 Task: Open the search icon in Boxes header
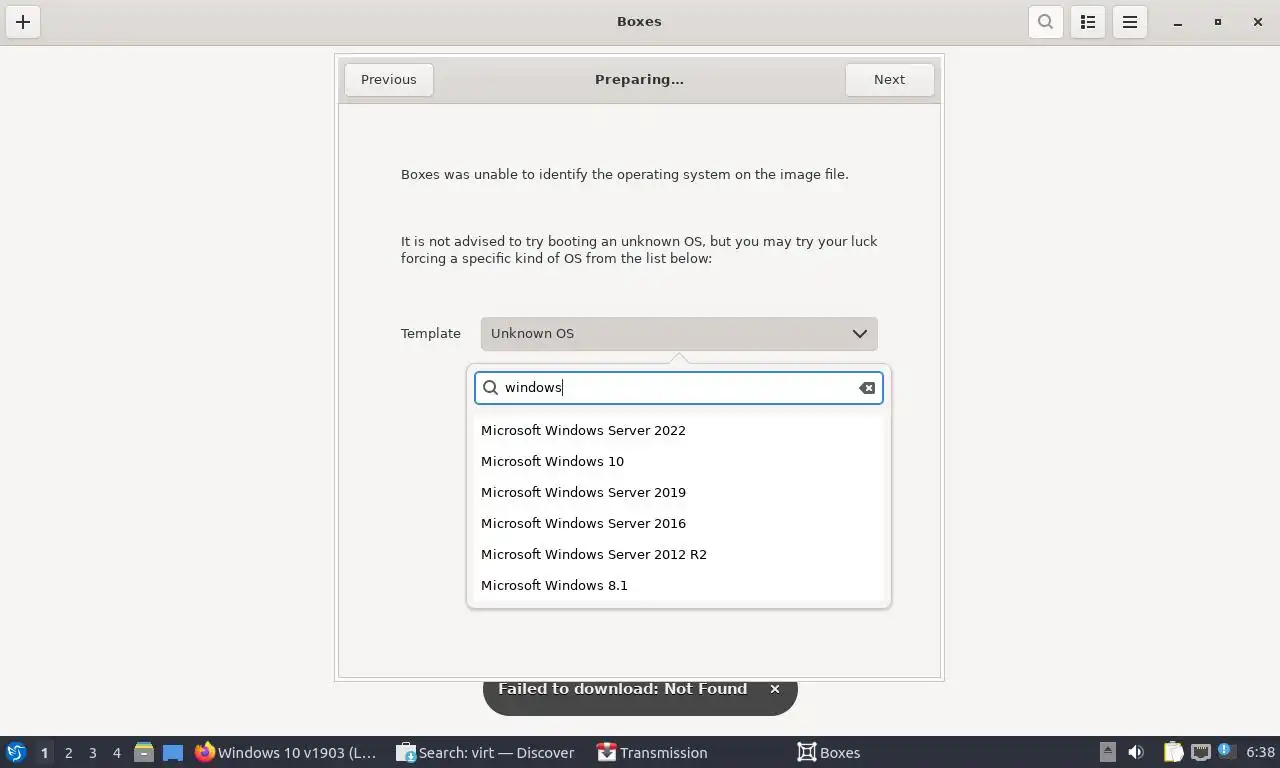(1045, 22)
